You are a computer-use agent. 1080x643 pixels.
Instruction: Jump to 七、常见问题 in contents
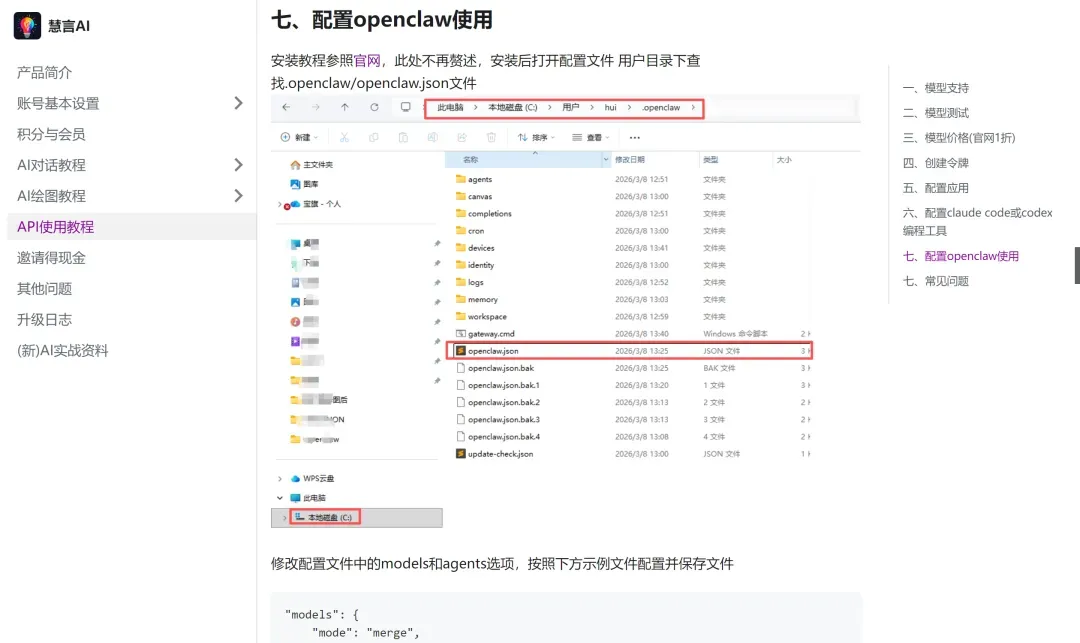[x=935, y=281]
